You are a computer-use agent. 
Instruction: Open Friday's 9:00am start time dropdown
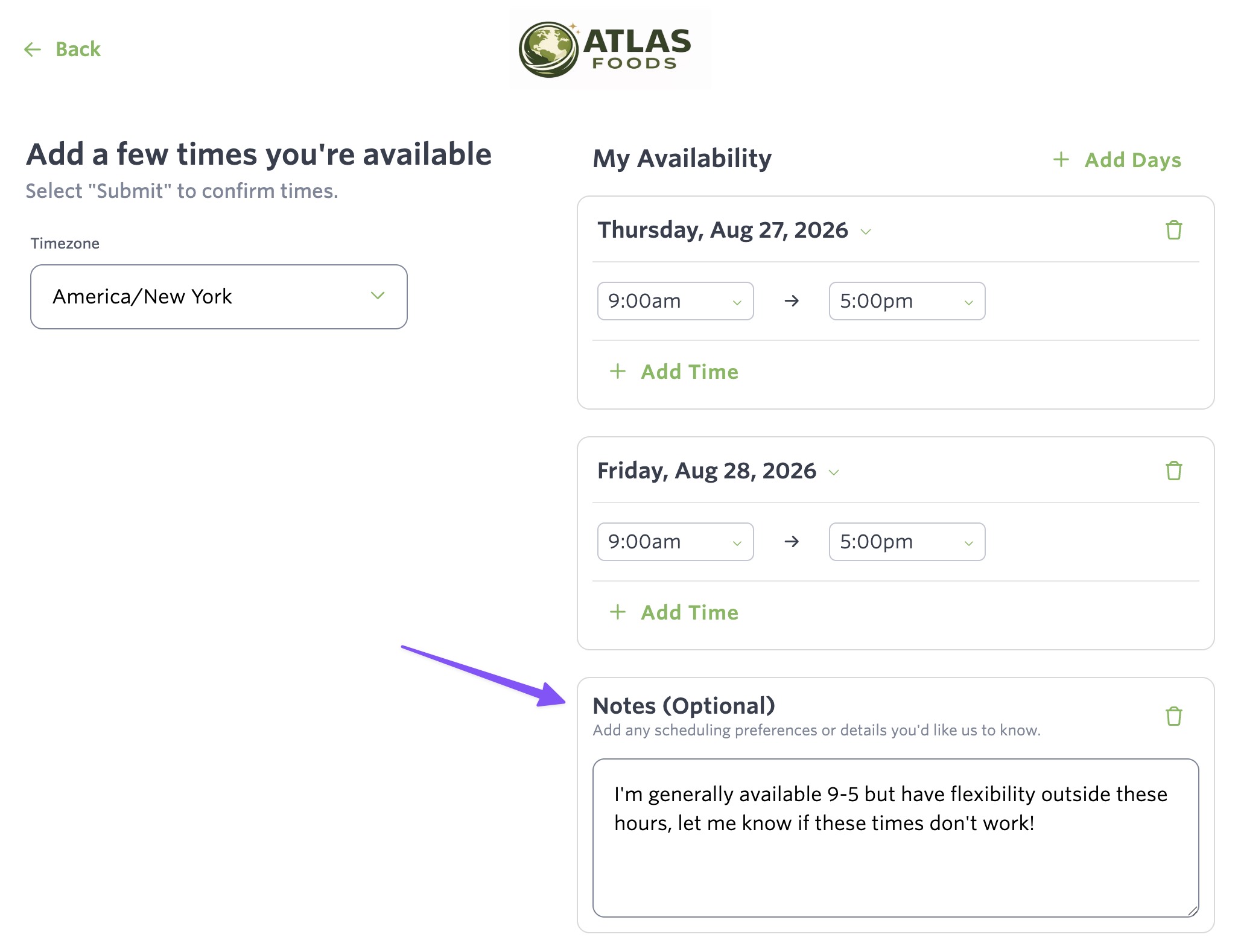point(675,542)
